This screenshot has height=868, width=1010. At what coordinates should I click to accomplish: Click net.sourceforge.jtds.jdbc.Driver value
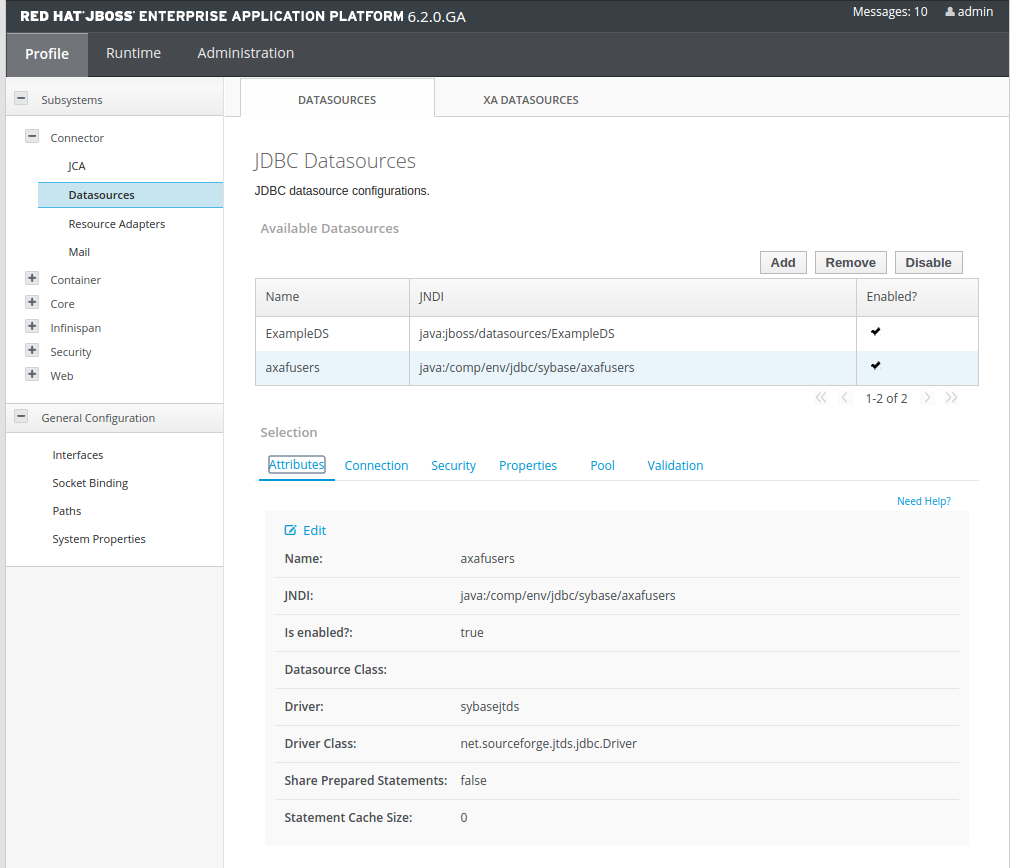pos(548,744)
